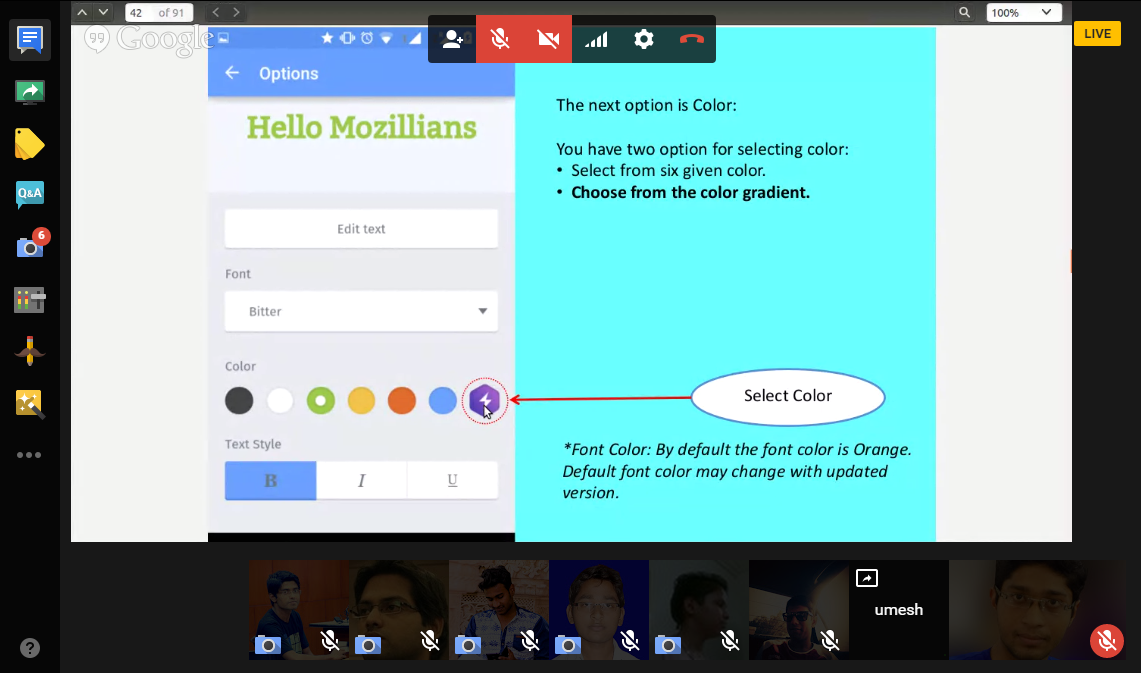1141x673 pixels.
Task: Click the Hello Mozillians preview text
Action: point(362,128)
